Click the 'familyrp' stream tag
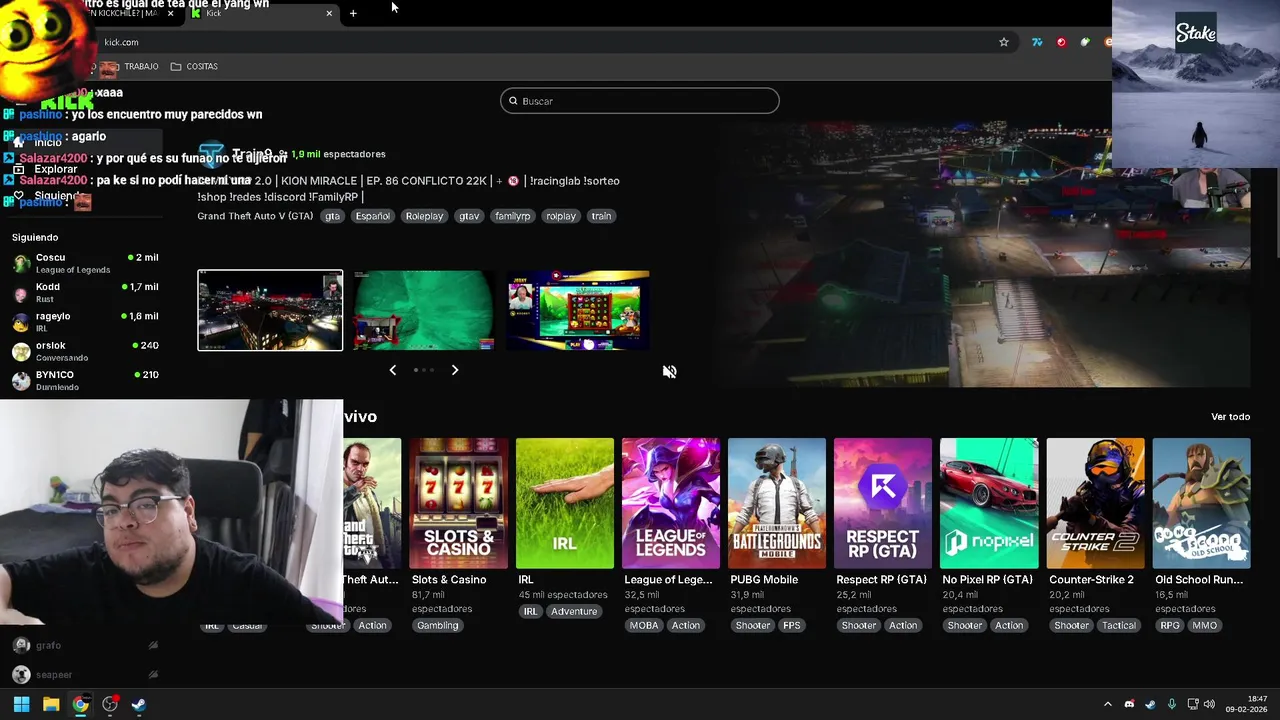Image resolution: width=1280 pixels, height=720 pixels. (x=513, y=216)
